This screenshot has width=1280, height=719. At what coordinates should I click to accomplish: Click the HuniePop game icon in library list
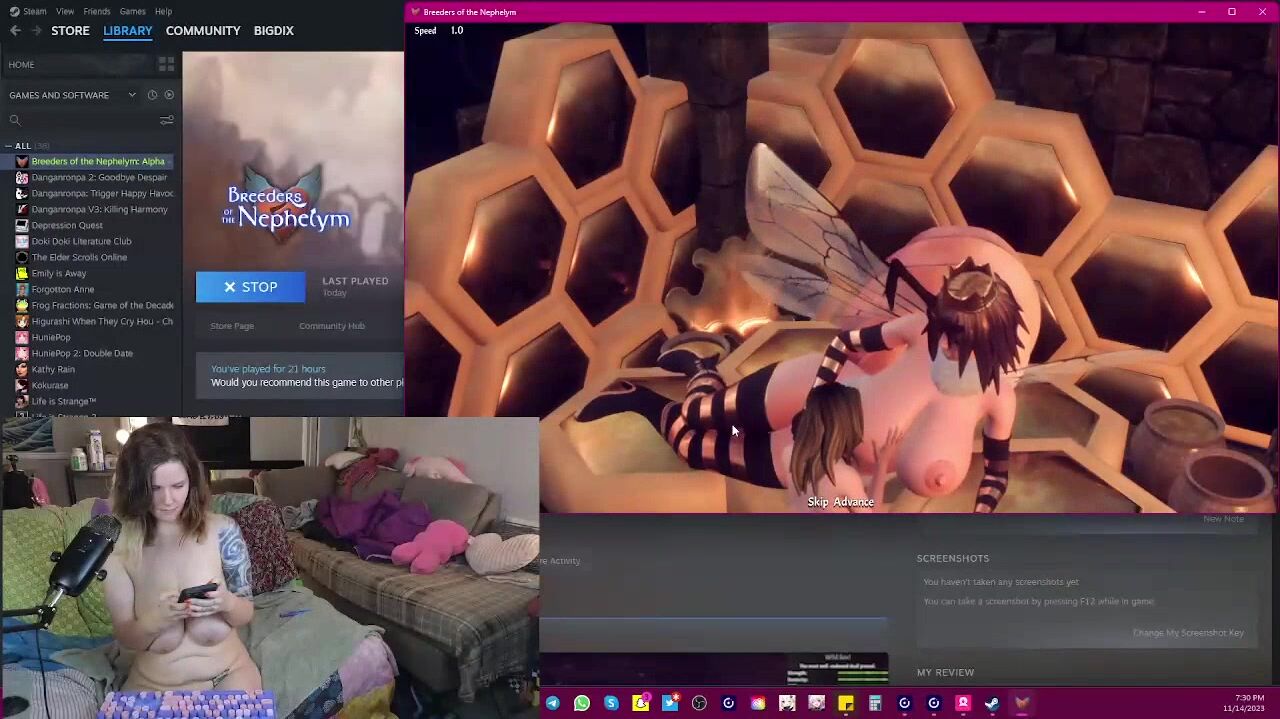[22, 337]
